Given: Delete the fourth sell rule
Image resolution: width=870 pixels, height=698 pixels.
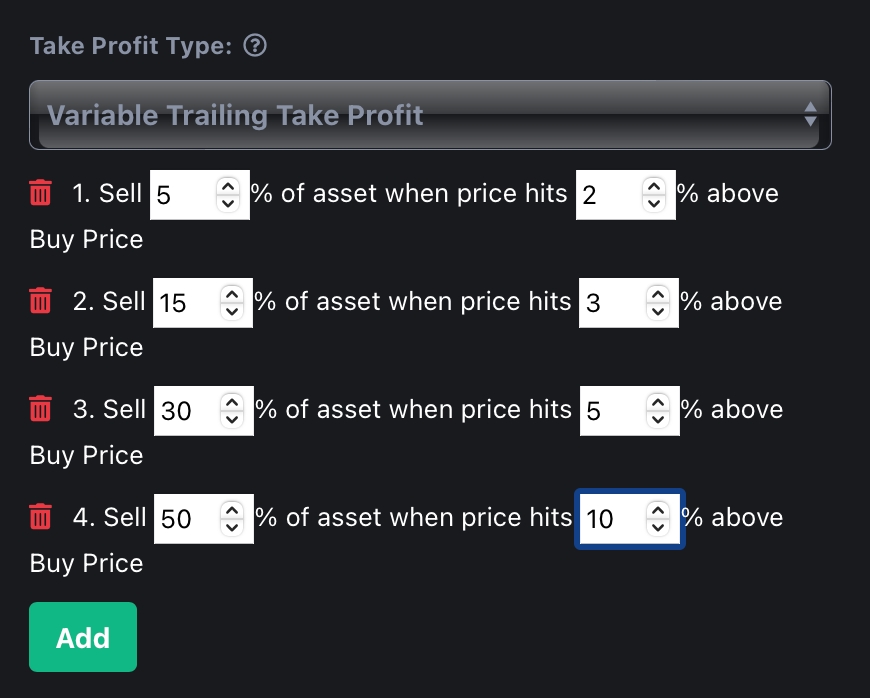Looking at the screenshot, I should (40, 517).
